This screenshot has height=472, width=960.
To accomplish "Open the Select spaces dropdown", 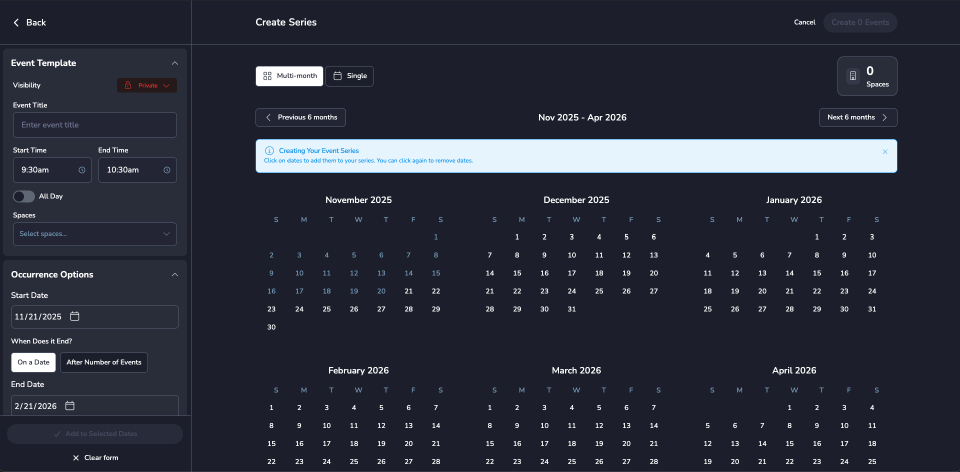I will tap(95, 234).
